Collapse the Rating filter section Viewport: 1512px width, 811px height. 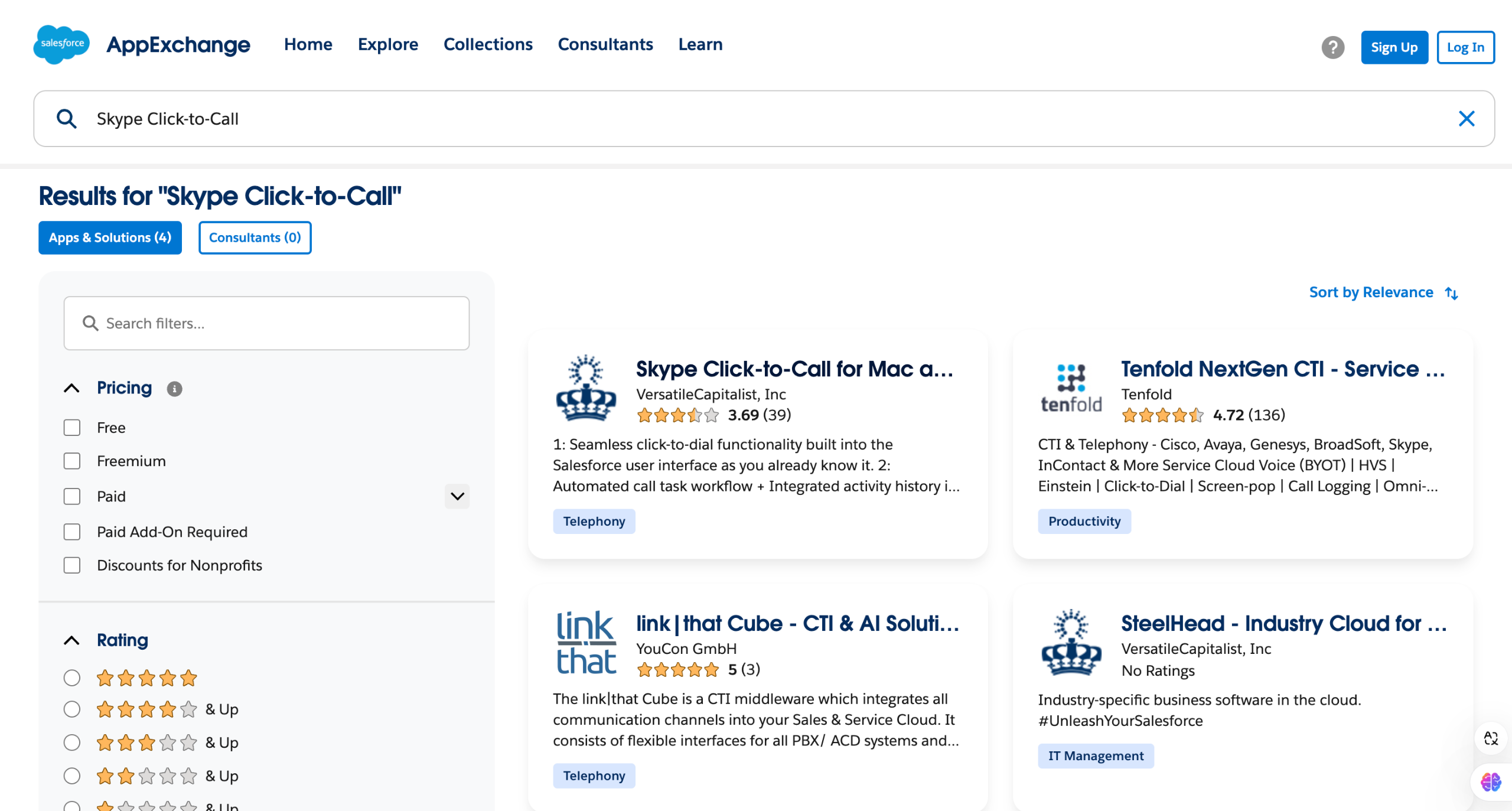71,640
